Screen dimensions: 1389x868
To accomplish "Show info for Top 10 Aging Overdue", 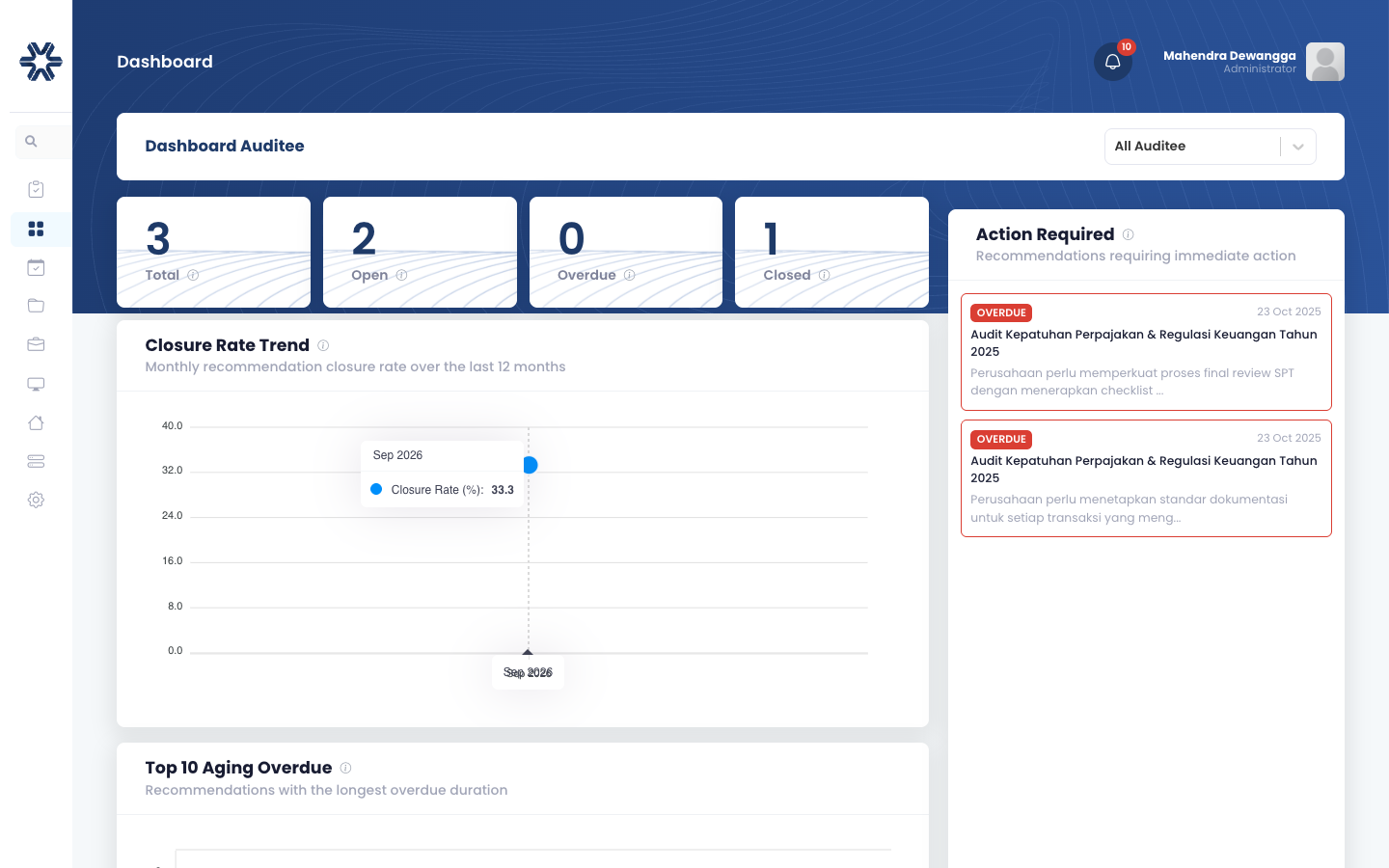I will (x=345, y=768).
